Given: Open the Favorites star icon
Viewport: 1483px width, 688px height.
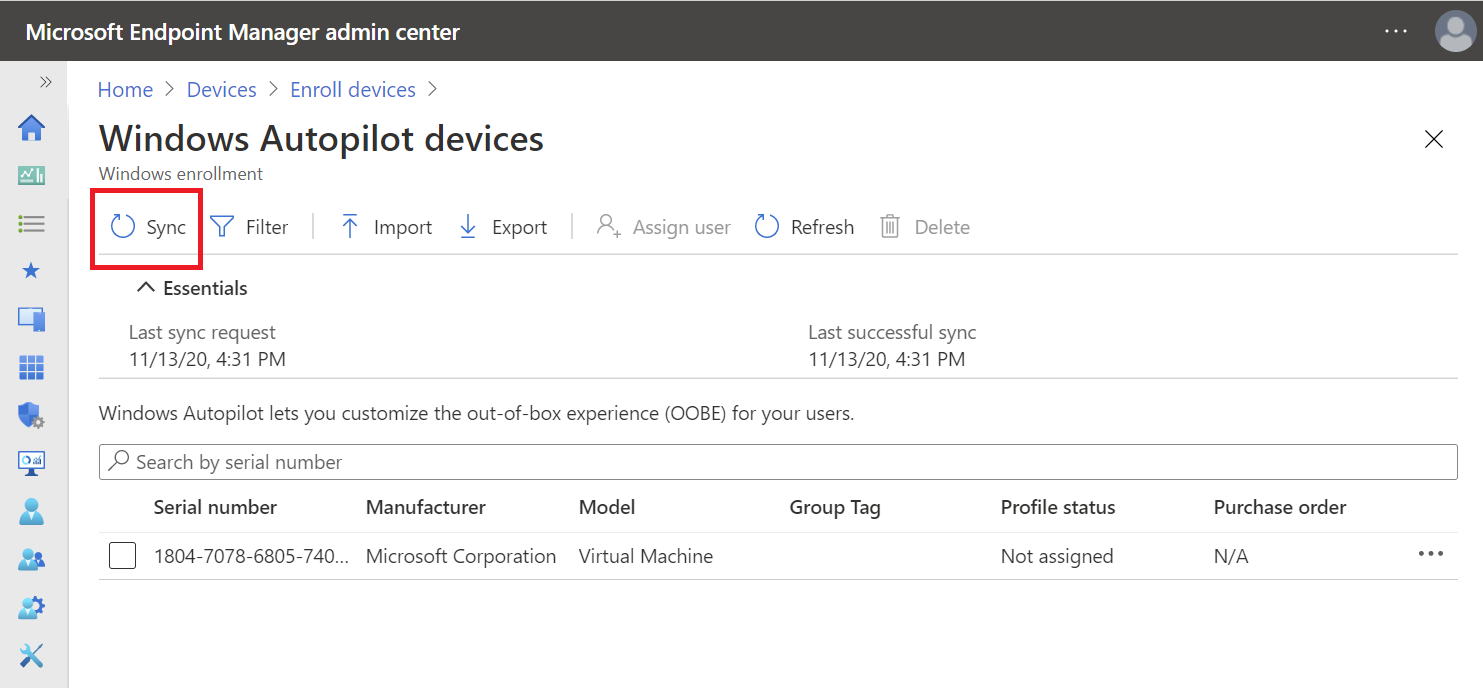Looking at the screenshot, I should (x=32, y=271).
